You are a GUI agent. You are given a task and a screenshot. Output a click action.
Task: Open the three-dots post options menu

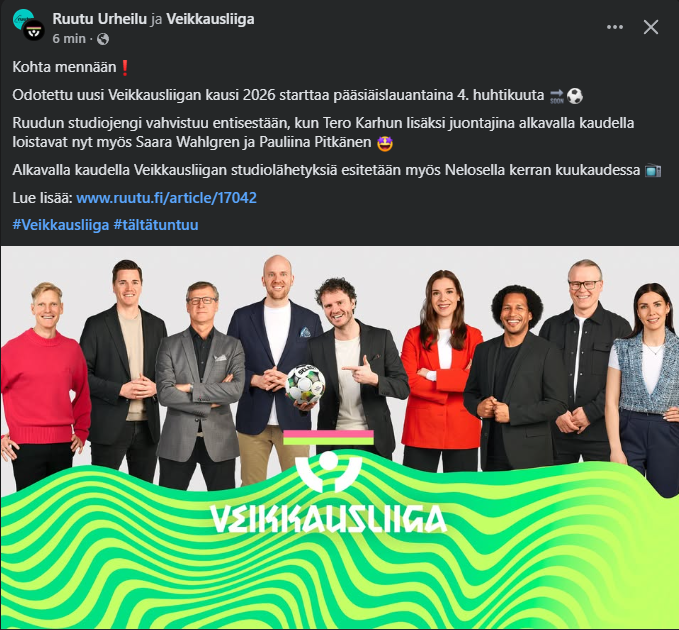tap(614, 27)
